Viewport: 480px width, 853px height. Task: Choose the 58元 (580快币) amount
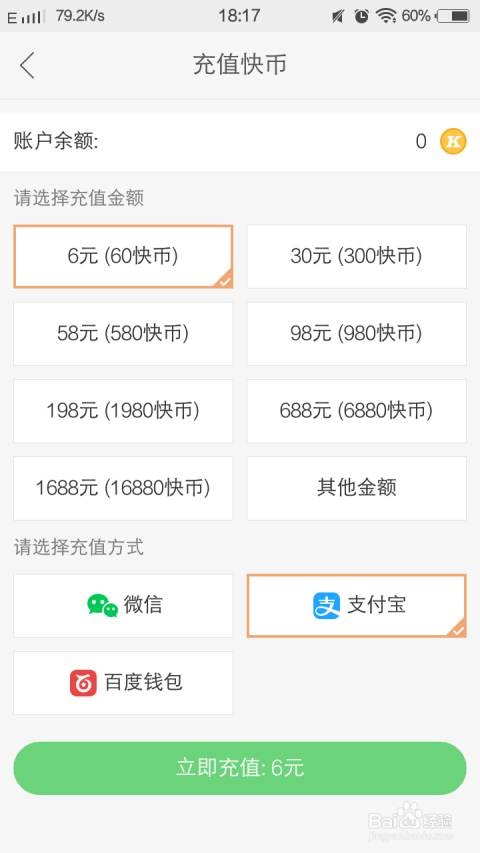tap(123, 334)
